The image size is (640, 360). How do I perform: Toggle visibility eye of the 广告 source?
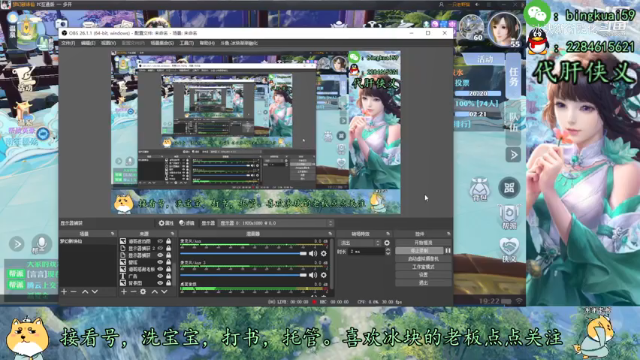point(160,276)
